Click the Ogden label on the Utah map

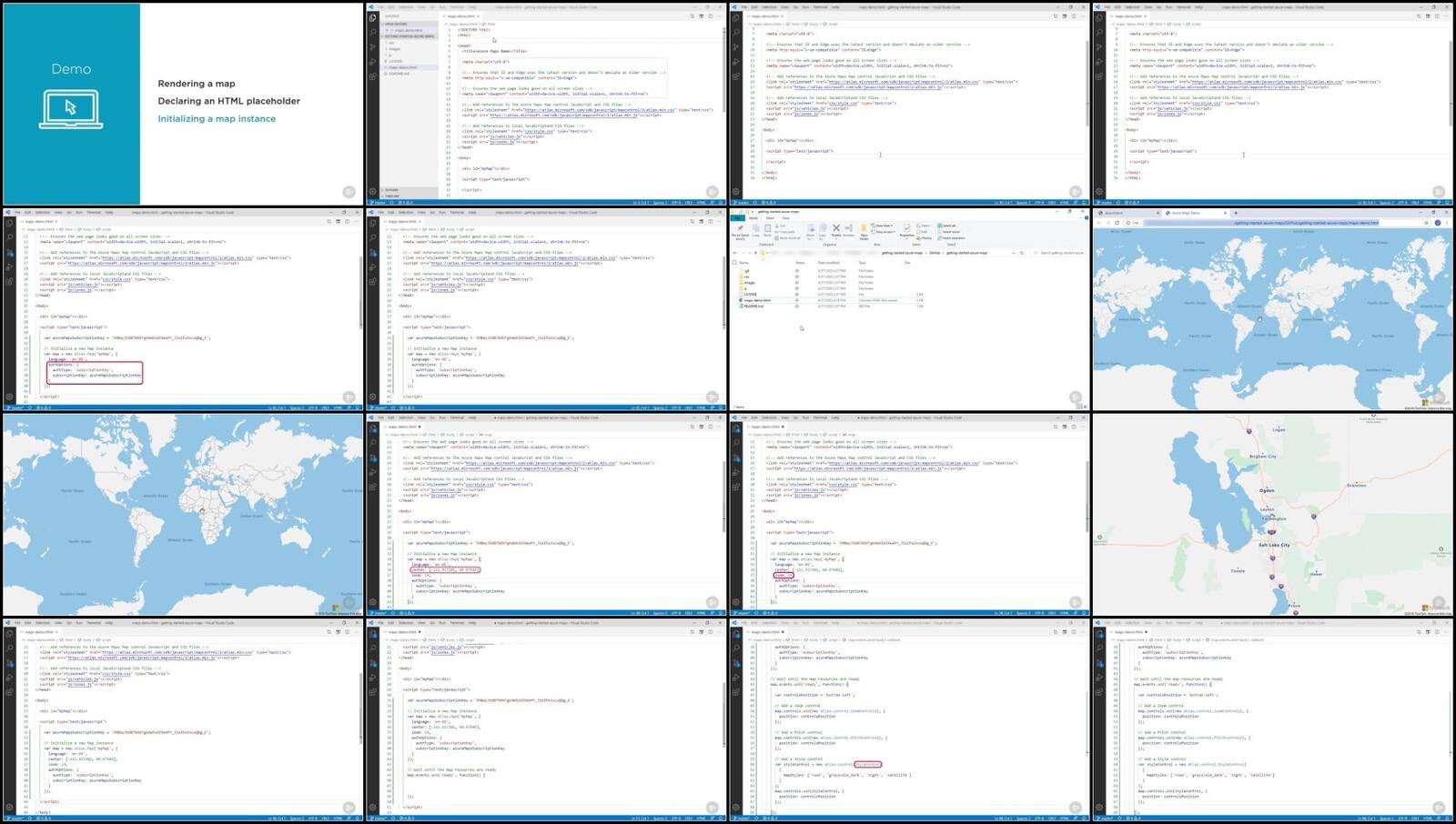tap(1267, 490)
